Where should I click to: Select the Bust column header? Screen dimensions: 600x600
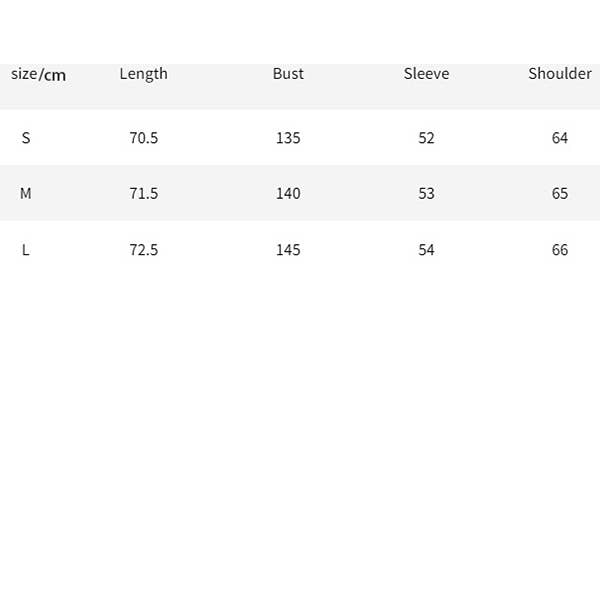[x=288, y=74]
